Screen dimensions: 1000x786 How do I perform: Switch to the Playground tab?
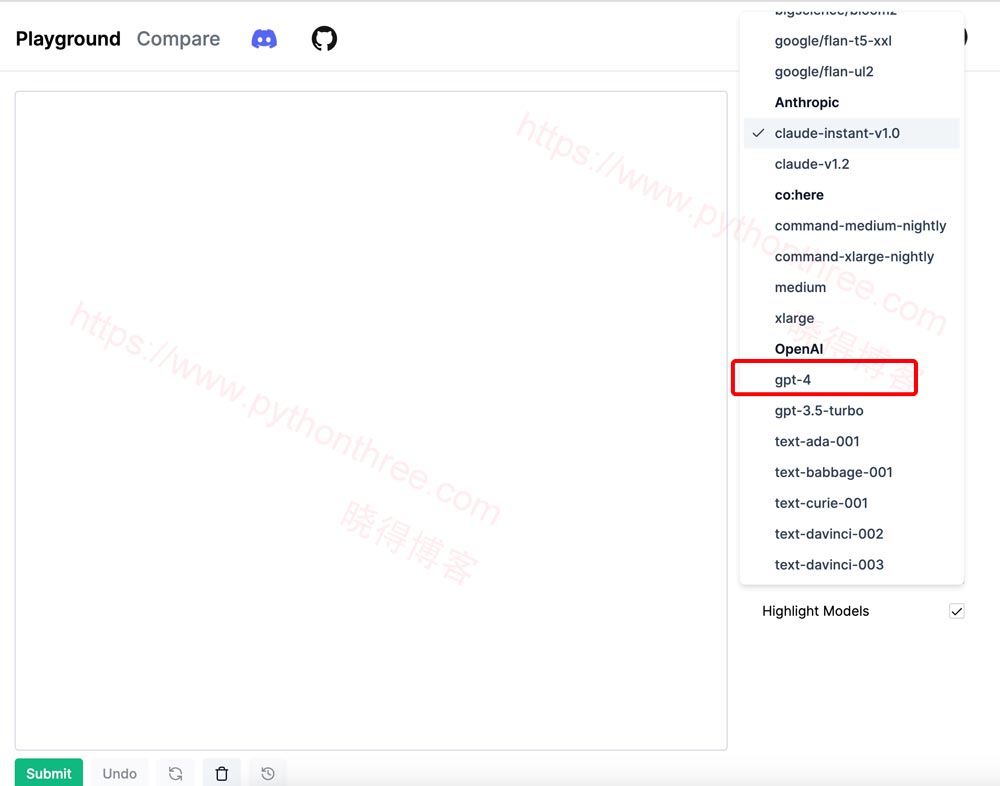(x=68, y=39)
